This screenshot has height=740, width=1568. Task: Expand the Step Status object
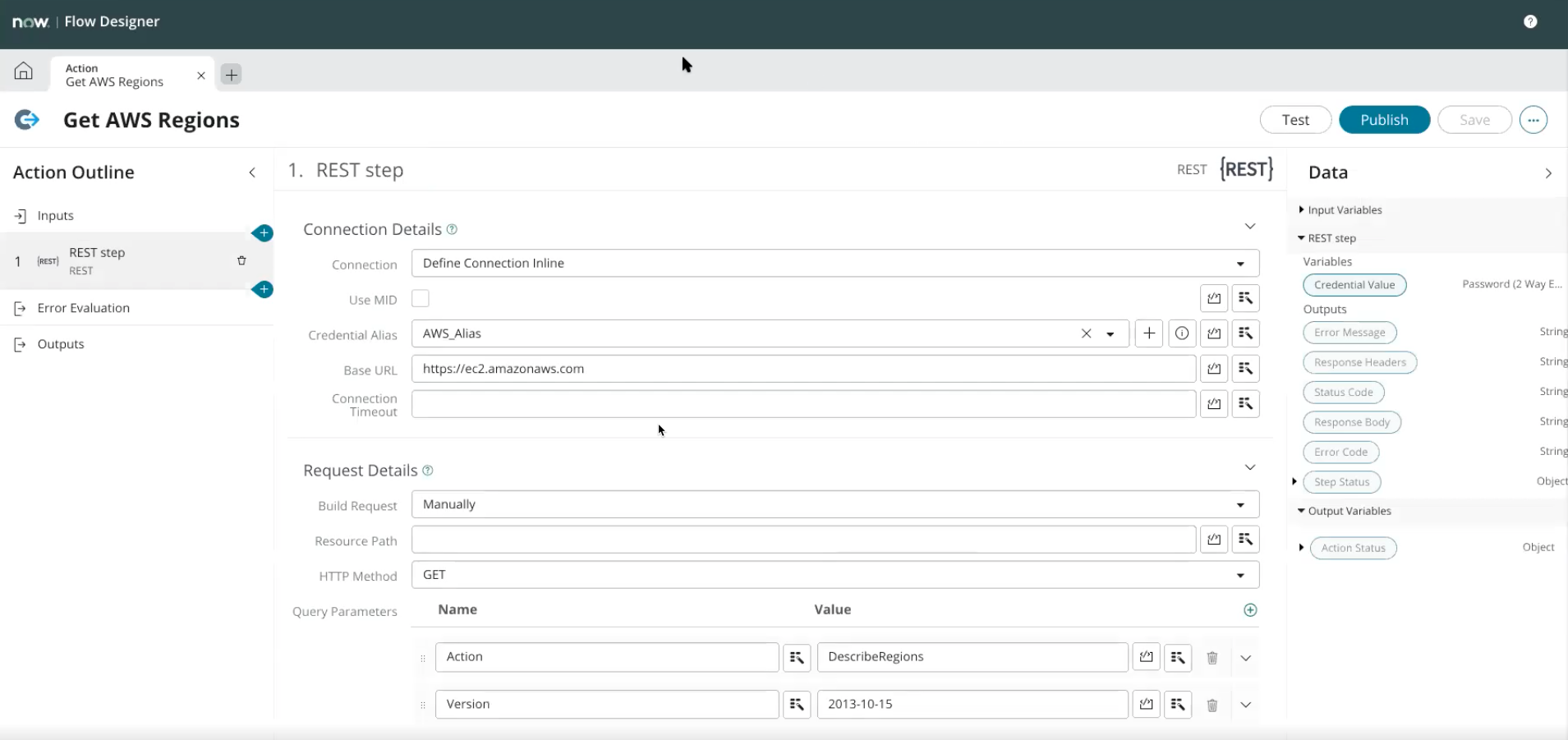(x=1294, y=481)
